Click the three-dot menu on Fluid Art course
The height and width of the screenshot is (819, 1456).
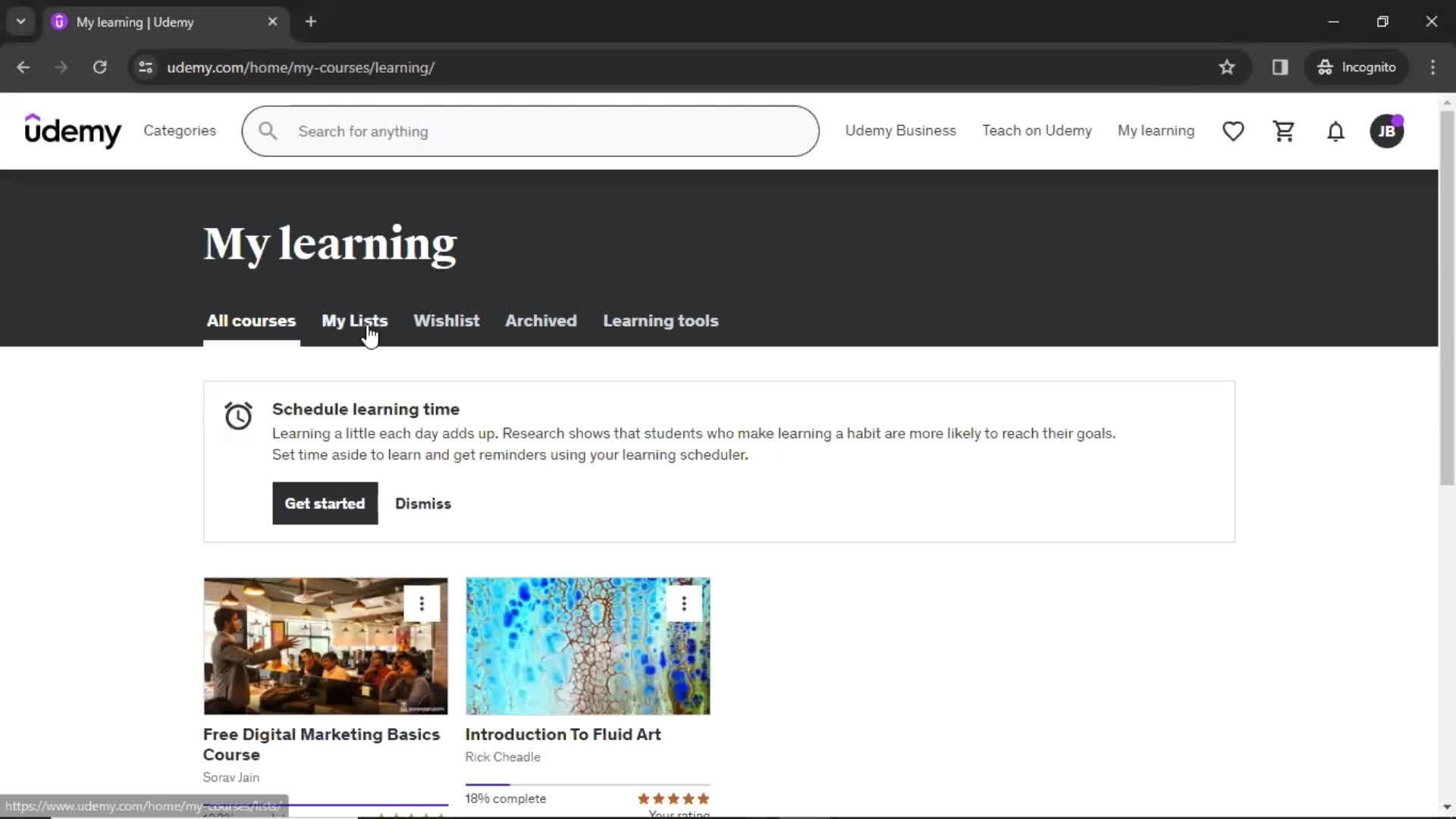pos(684,603)
